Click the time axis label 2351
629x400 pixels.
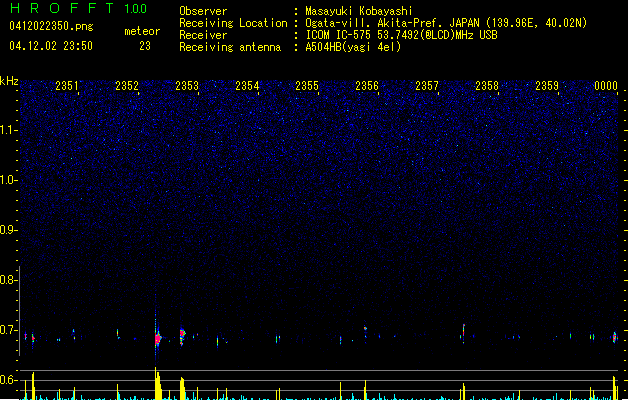pos(67,86)
